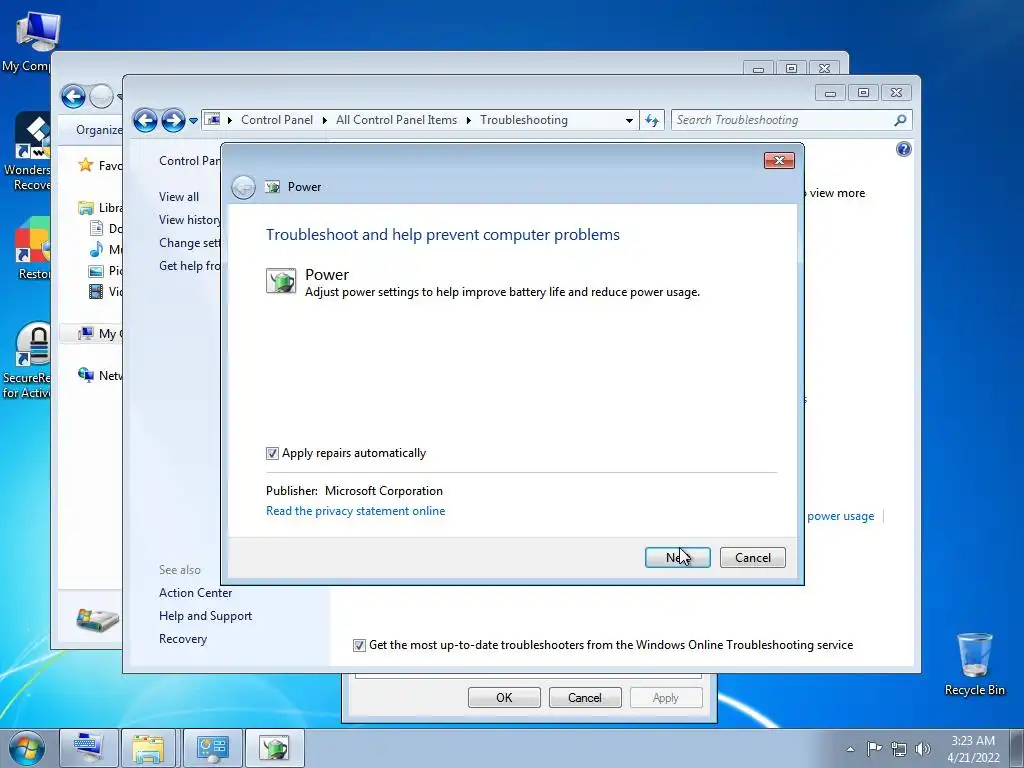Open the Control Panel taskbar button
1024x768 pixels.
point(212,748)
